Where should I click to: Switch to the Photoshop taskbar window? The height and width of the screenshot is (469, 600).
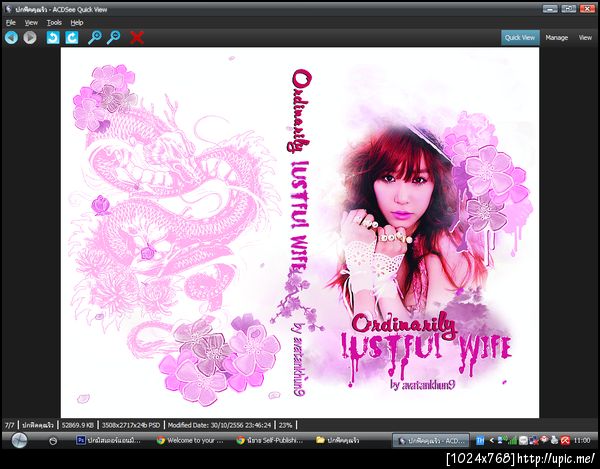click(109, 441)
